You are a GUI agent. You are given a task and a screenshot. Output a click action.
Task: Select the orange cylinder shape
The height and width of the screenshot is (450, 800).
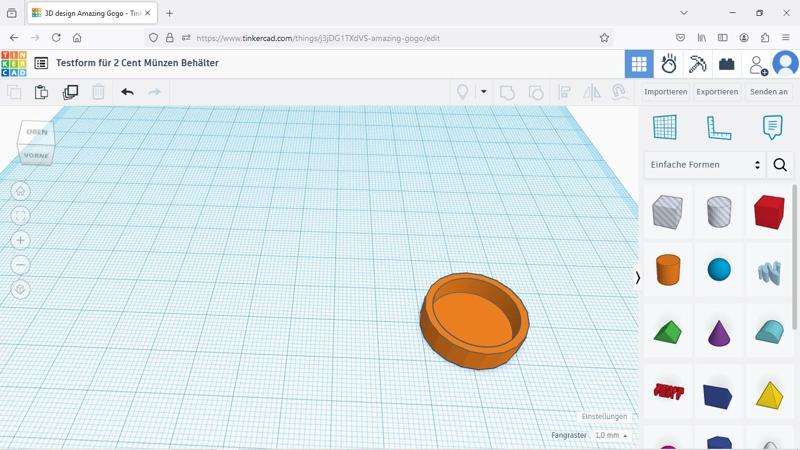click(668, 269)
